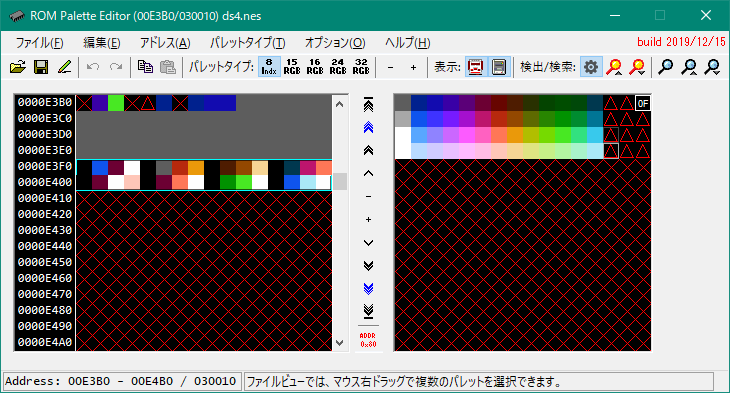Image resolution: width=730 pixels, height=393 pixels.
Task: Click the file view scrollbar down arrow
Action: coord(339,343)
